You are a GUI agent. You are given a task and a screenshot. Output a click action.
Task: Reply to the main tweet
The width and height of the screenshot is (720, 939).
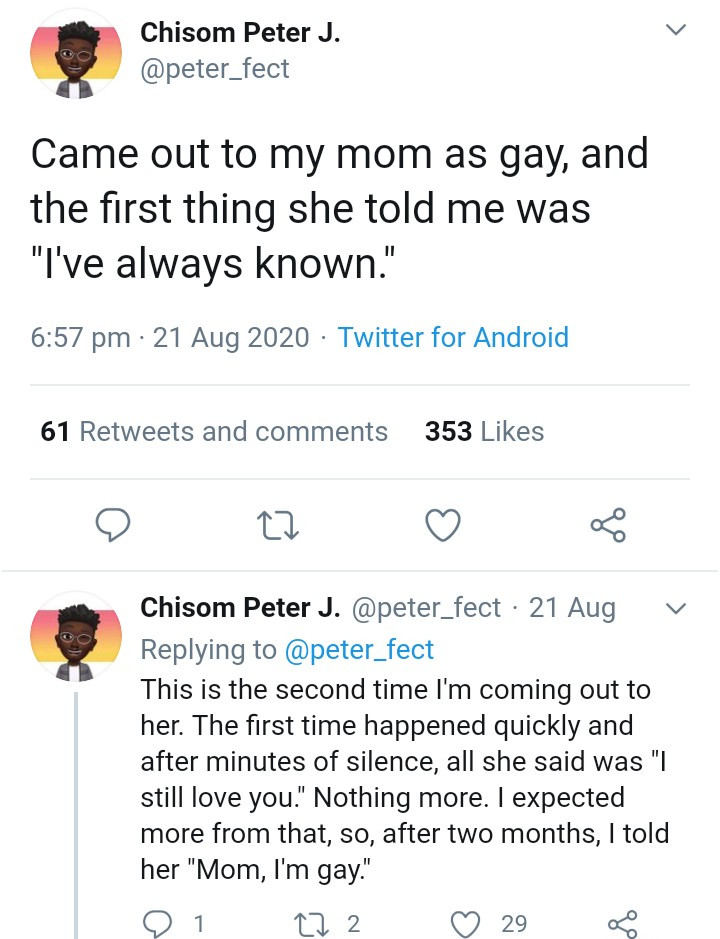pos(116,525)
